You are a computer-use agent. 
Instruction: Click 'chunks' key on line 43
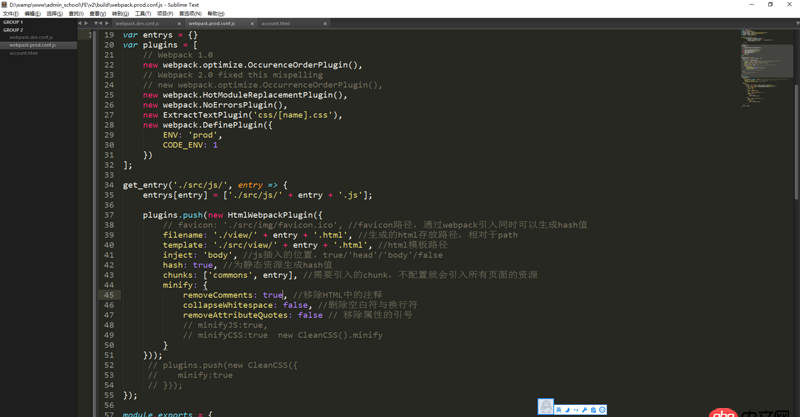[x=178, y=275]
